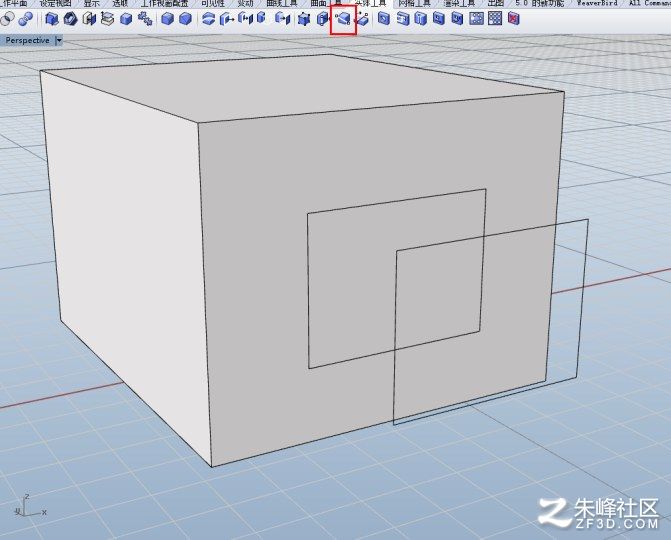Click the solid control points cube icon
671x540 pixels.
coord(304,19)
